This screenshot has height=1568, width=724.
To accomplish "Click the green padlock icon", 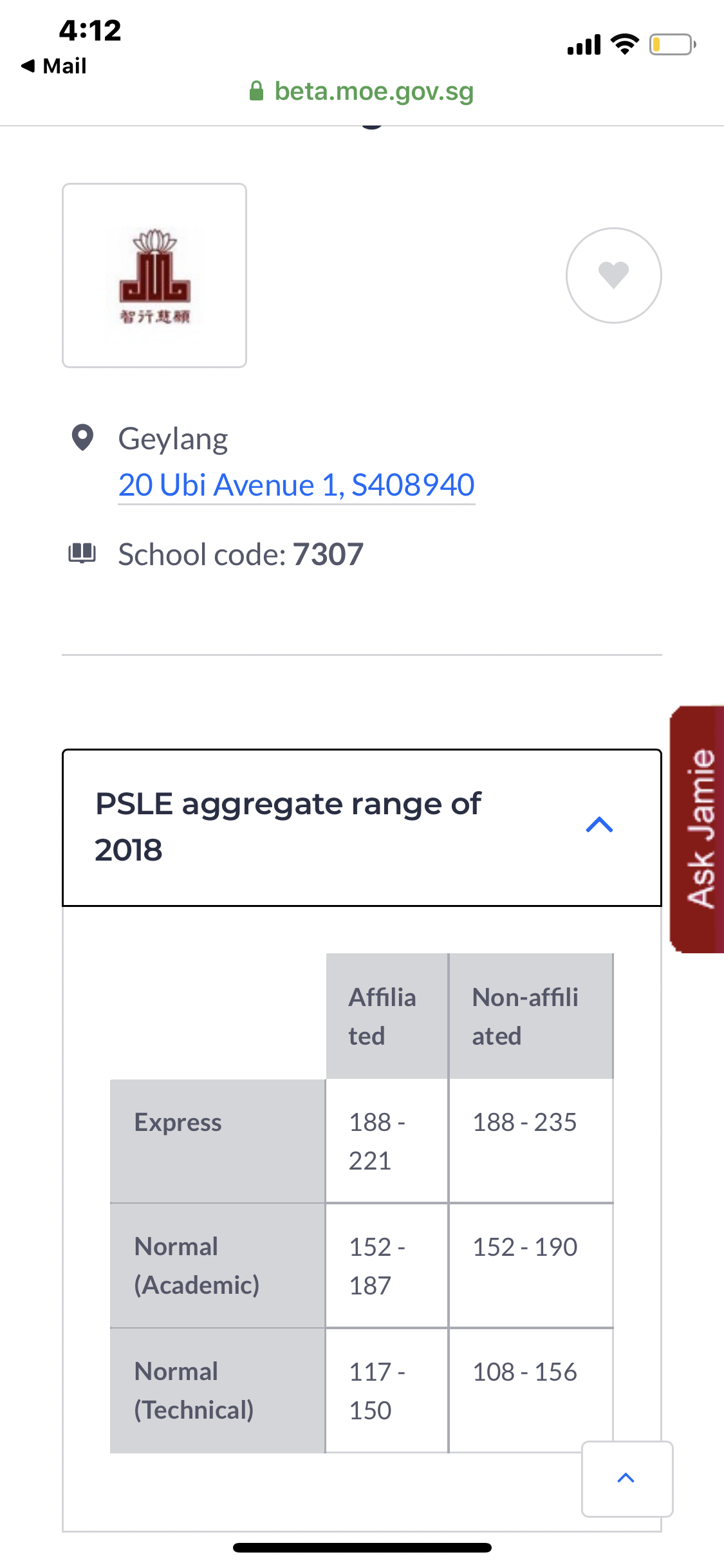I will coord(256,91).
